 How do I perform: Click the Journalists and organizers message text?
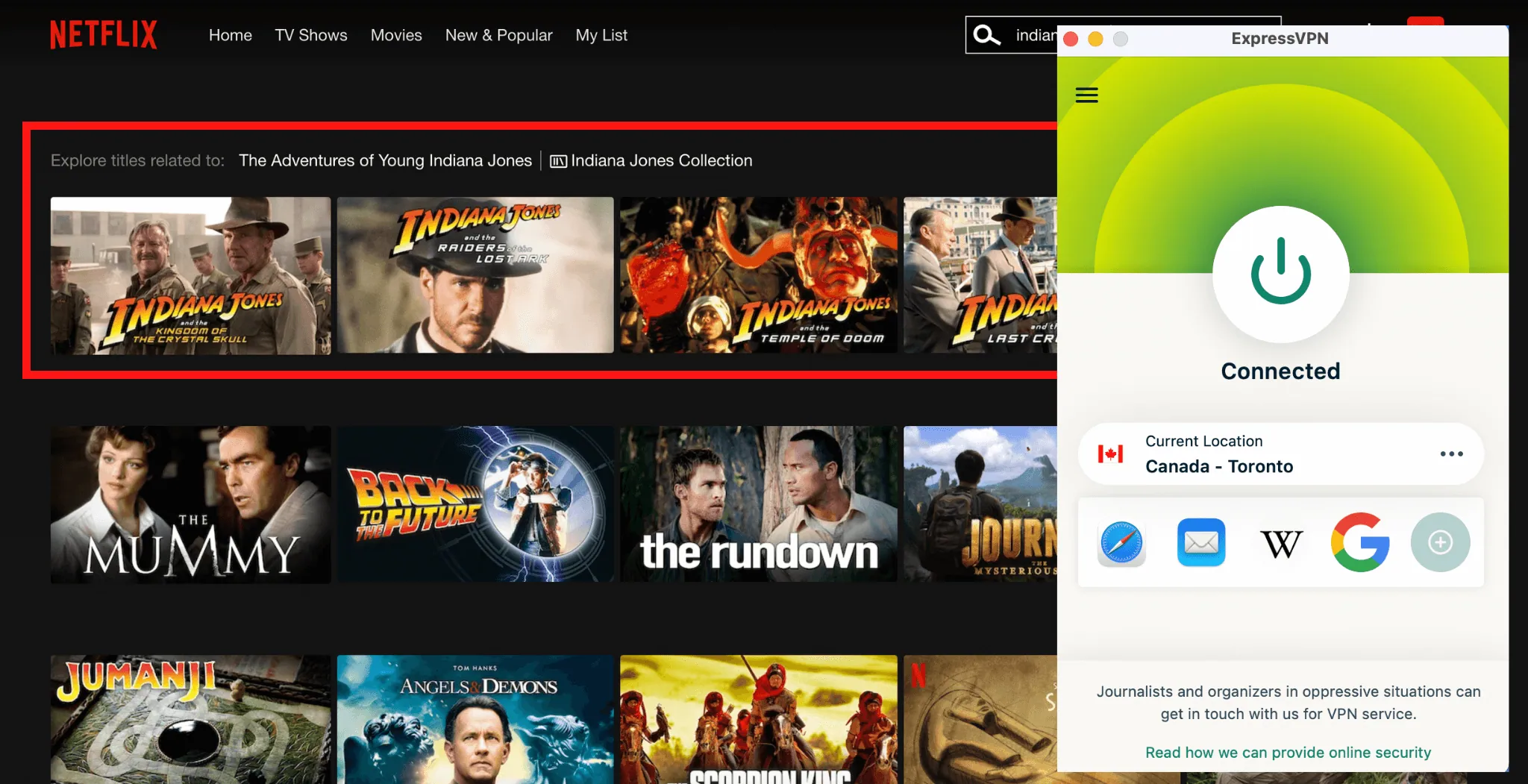pos(1288,703)
